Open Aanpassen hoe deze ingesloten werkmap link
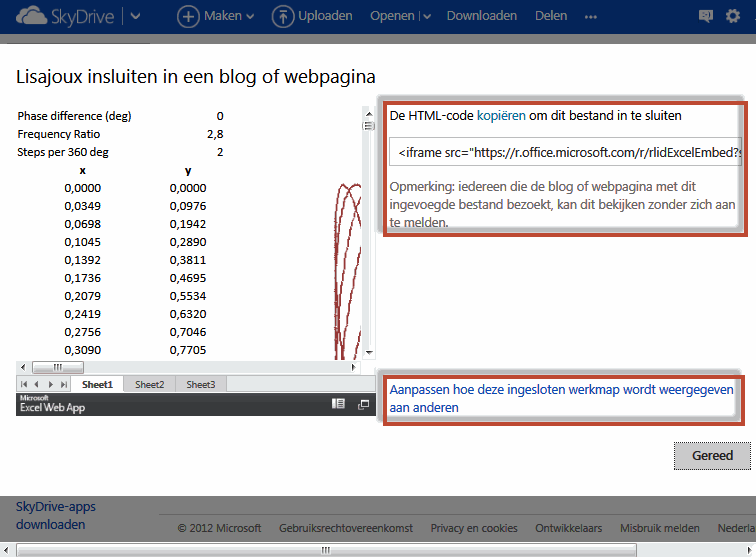 [561, 398]
